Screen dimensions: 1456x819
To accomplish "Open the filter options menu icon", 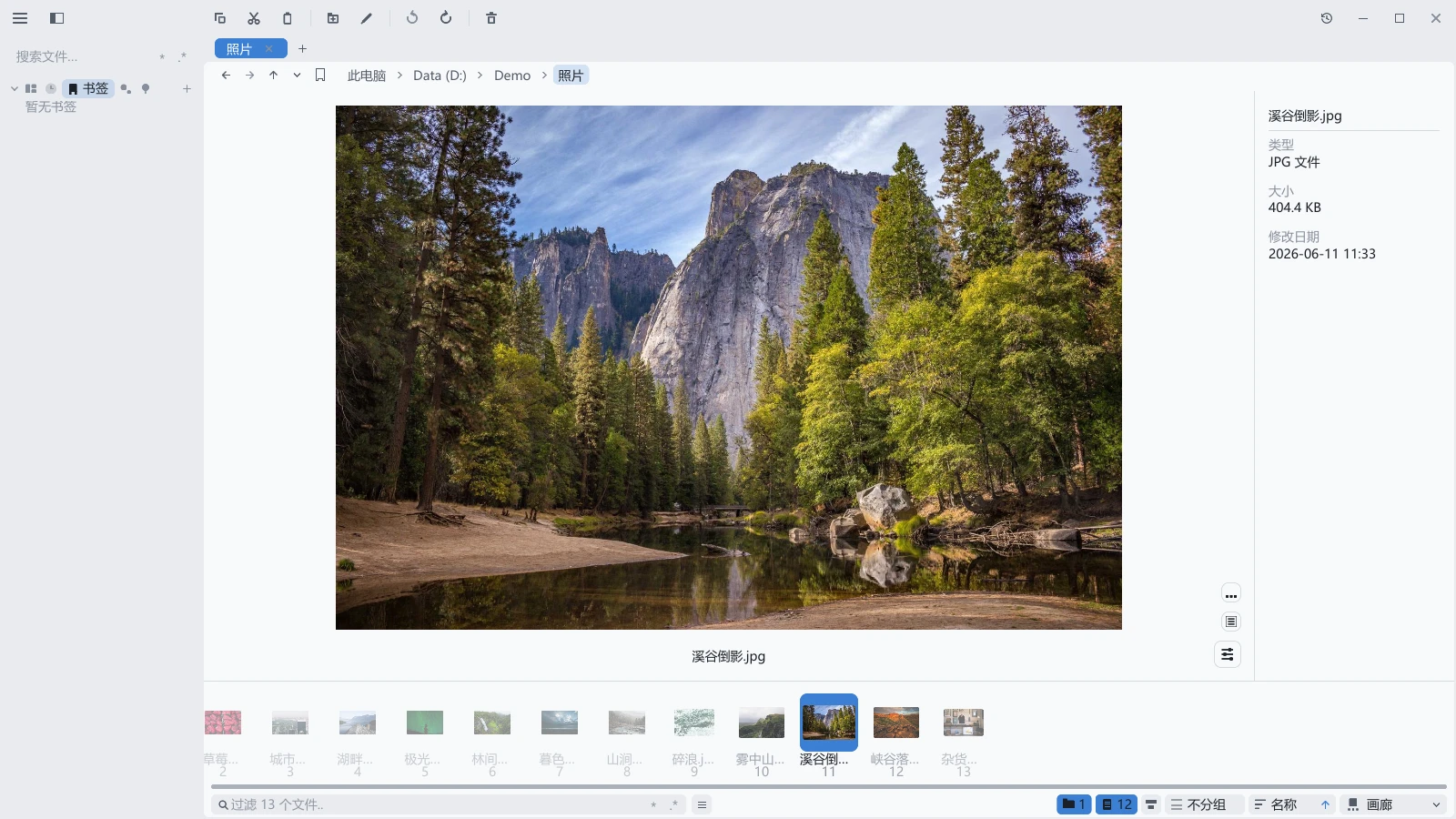I will tap(702, 804).
